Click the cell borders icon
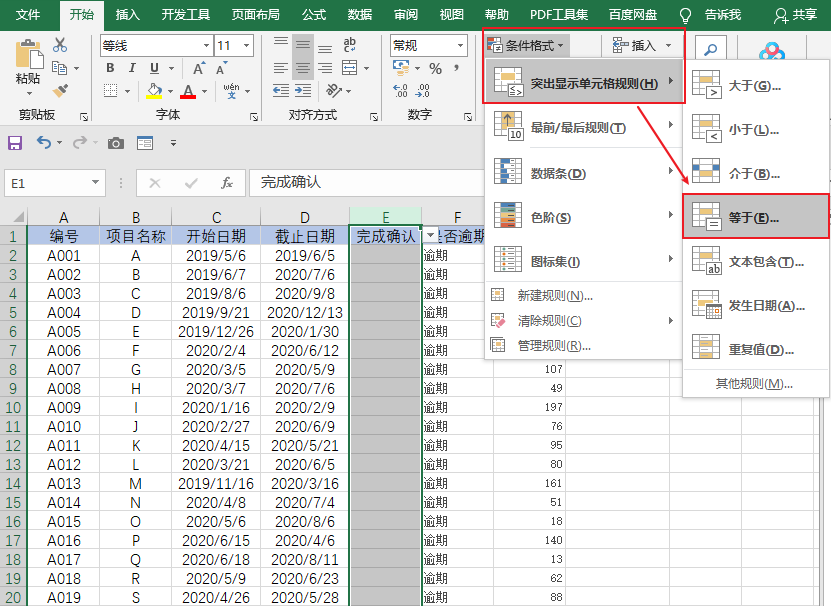The height and width of the screenshot is (606, 831). (110, 91)
